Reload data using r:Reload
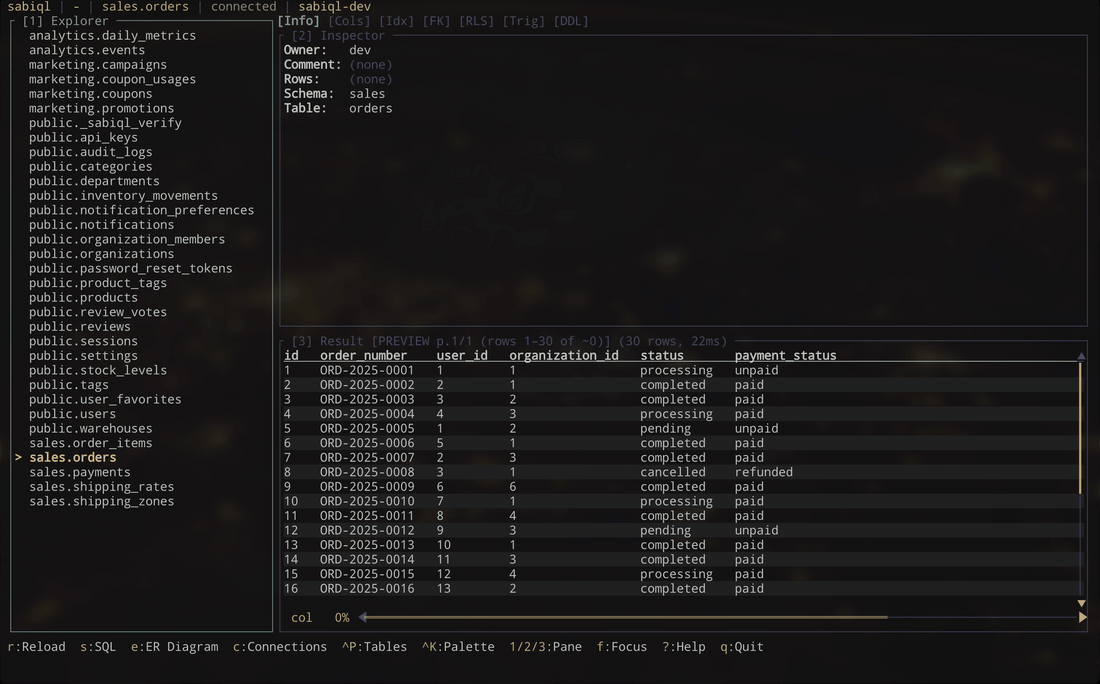The image size is (1100, 684). (37, 646)
